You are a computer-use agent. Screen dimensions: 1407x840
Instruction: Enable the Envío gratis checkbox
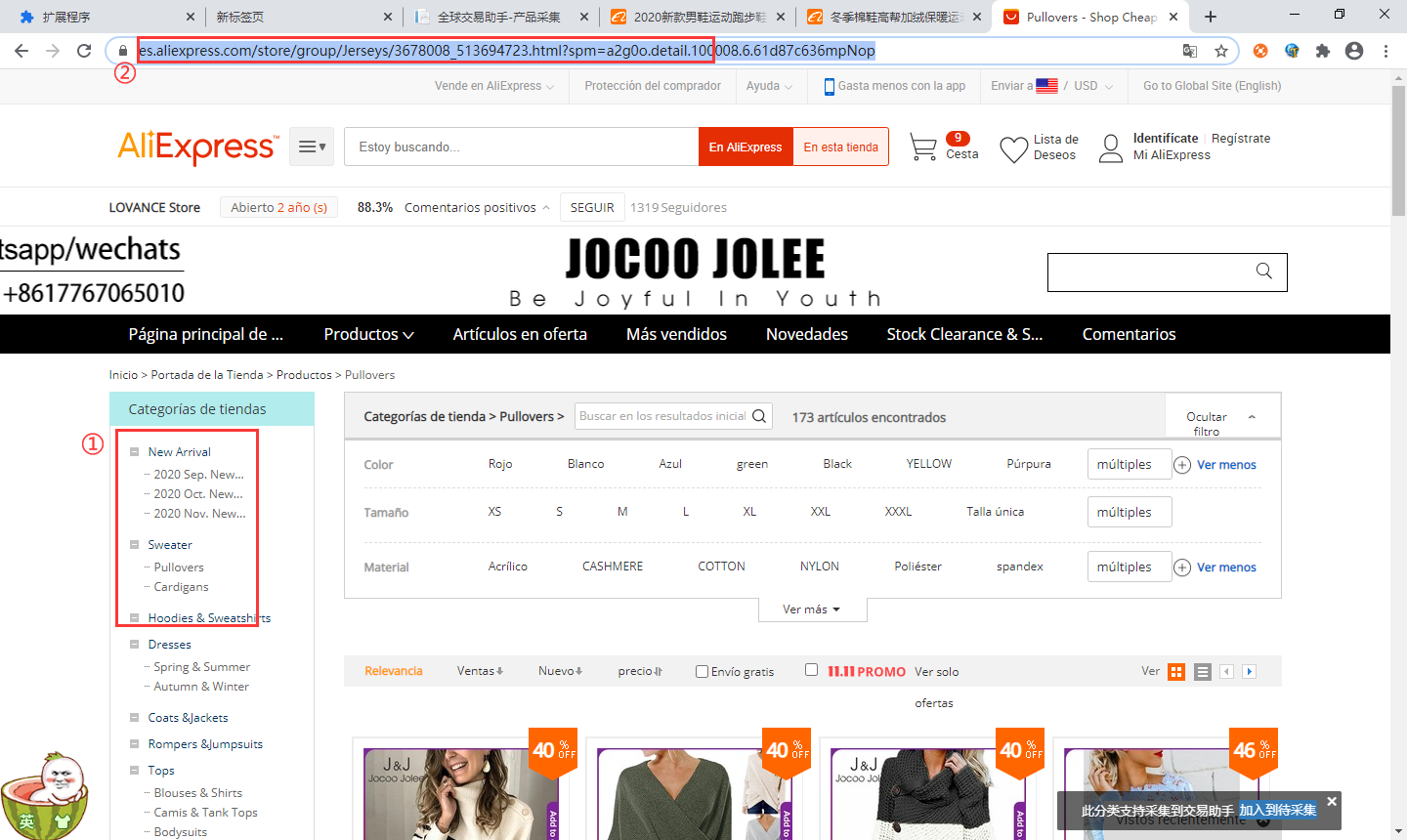pos(702,671)
